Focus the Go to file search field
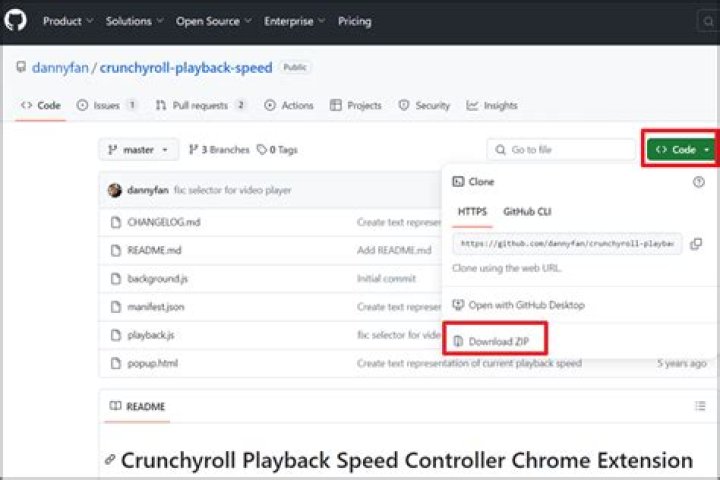 [x=561, y=150]
